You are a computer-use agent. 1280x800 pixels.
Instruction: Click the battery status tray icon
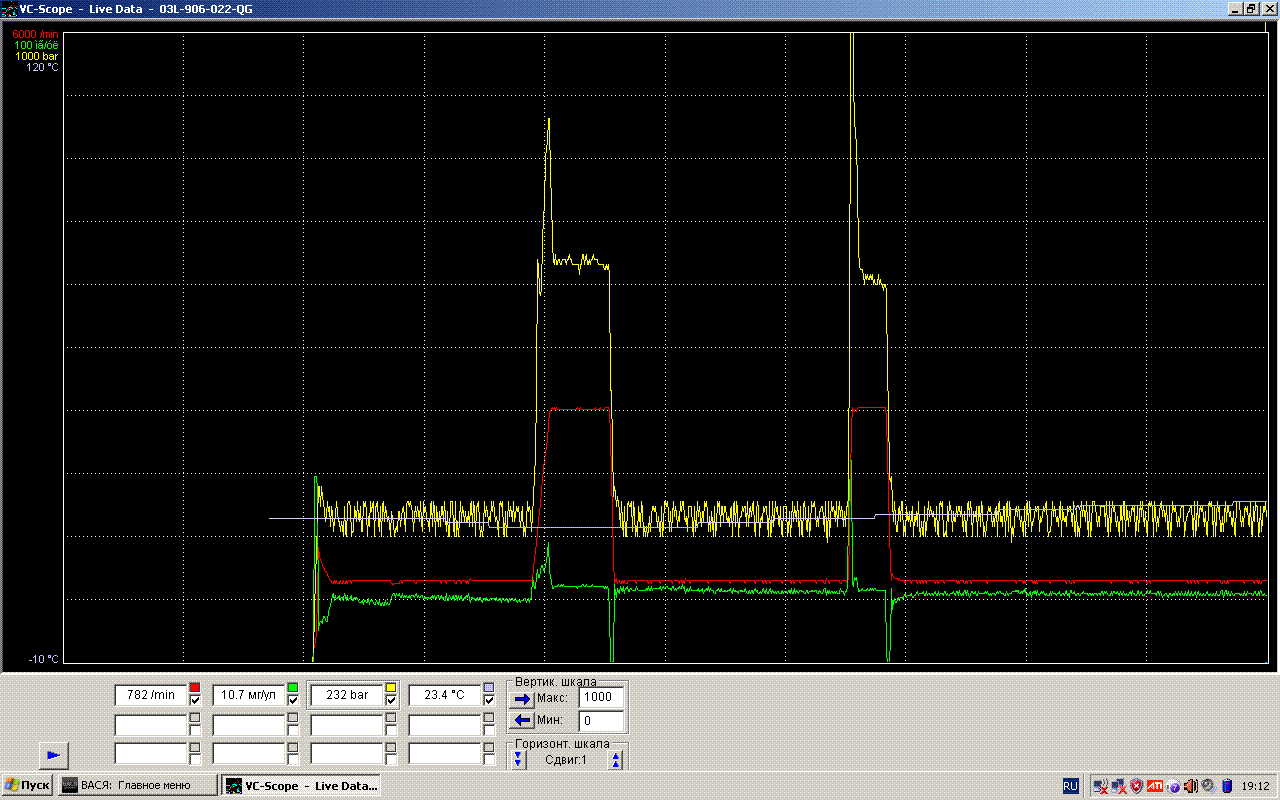(1226, 786)
